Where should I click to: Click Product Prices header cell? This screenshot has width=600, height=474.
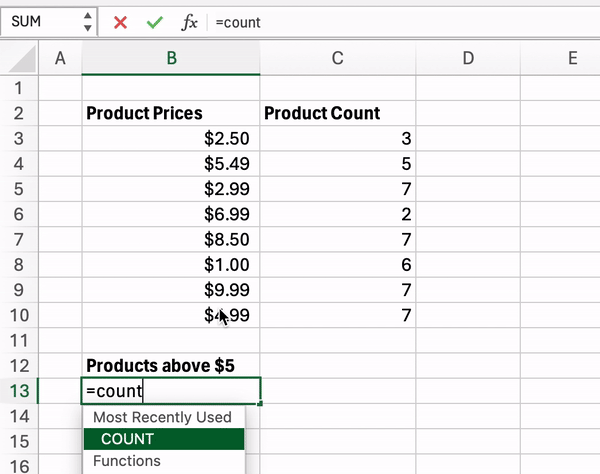(171, 113)
